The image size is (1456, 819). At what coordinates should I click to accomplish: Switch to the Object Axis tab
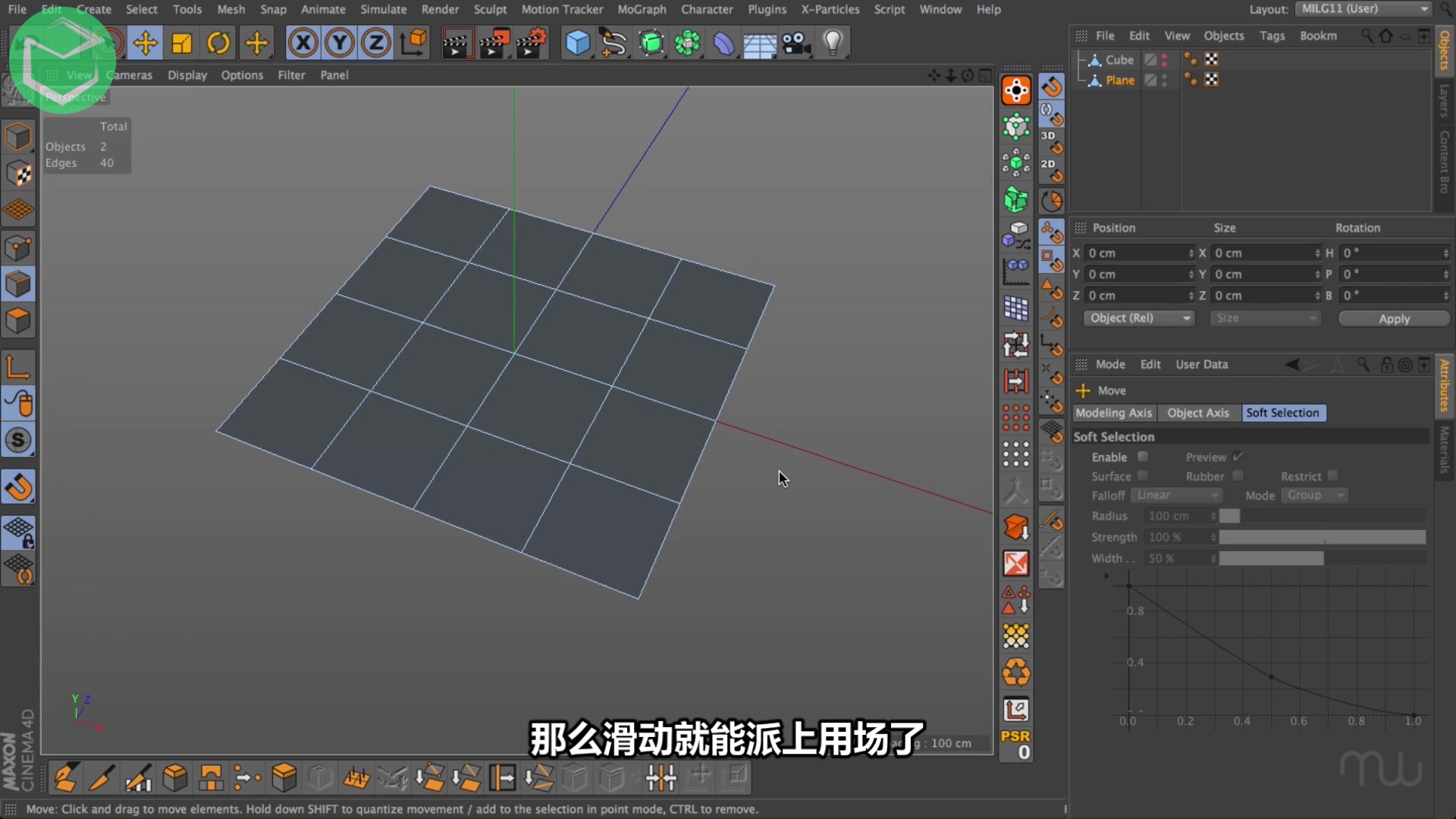(x=1197, y=412)
